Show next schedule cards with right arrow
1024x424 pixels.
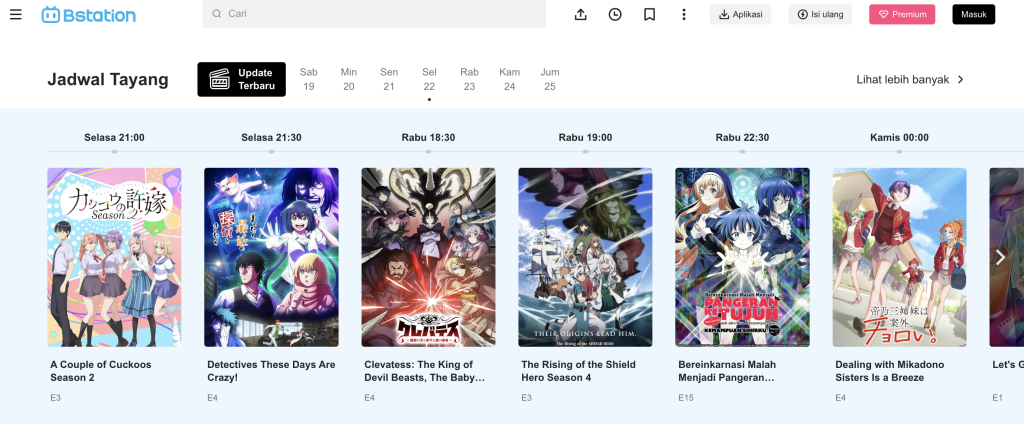[1000, 257]
